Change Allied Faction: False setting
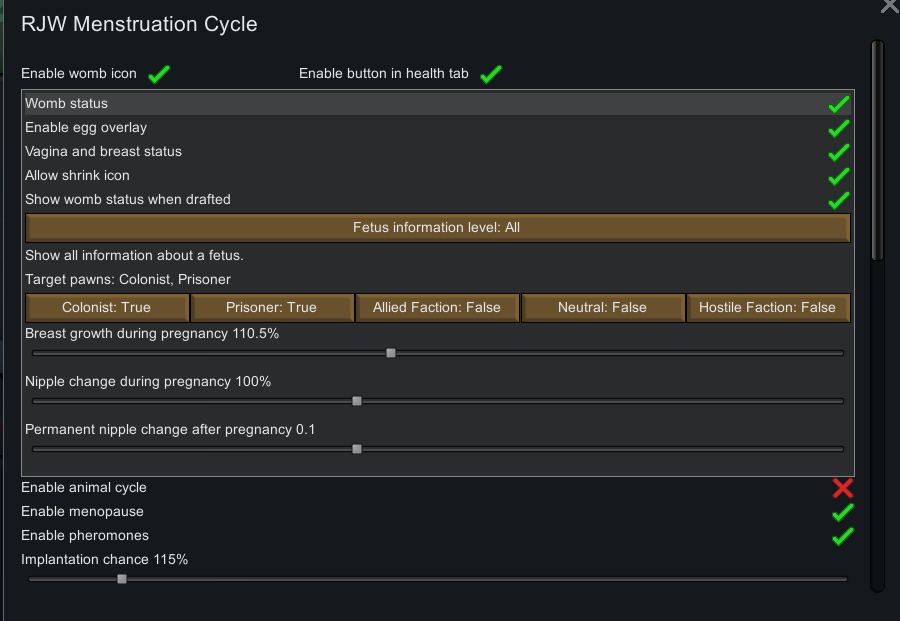Screen dimensions: 900x621 click(437, 307)
